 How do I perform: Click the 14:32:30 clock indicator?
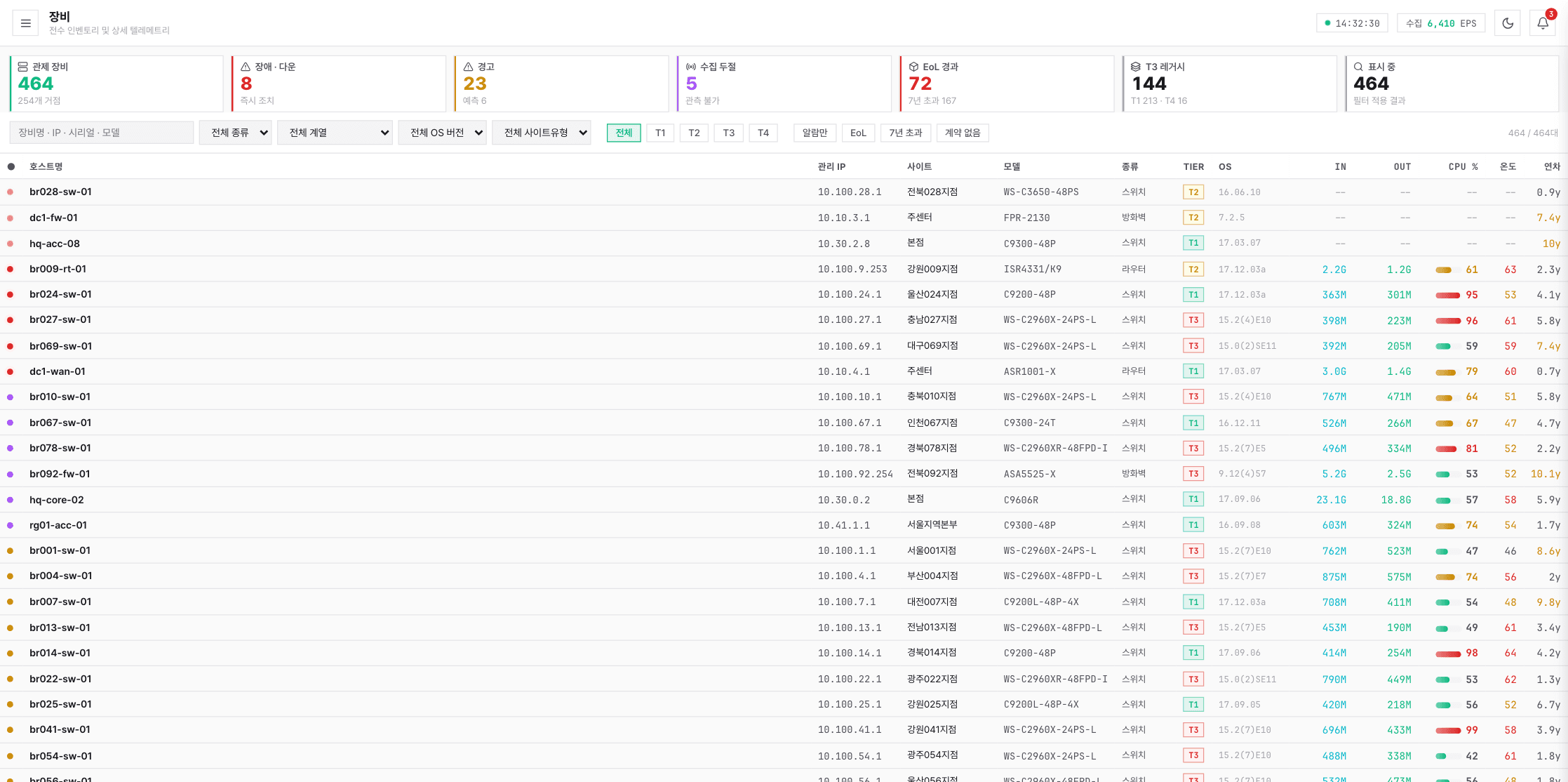click(1352, 23)
